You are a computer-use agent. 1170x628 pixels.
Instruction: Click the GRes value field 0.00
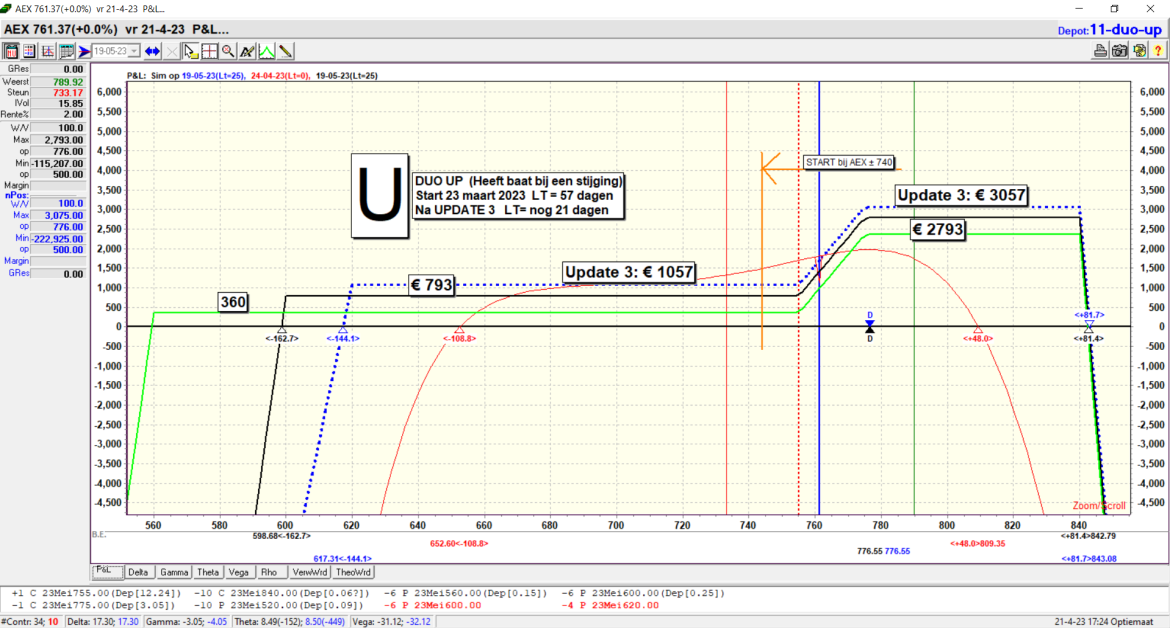click(57, 69)
